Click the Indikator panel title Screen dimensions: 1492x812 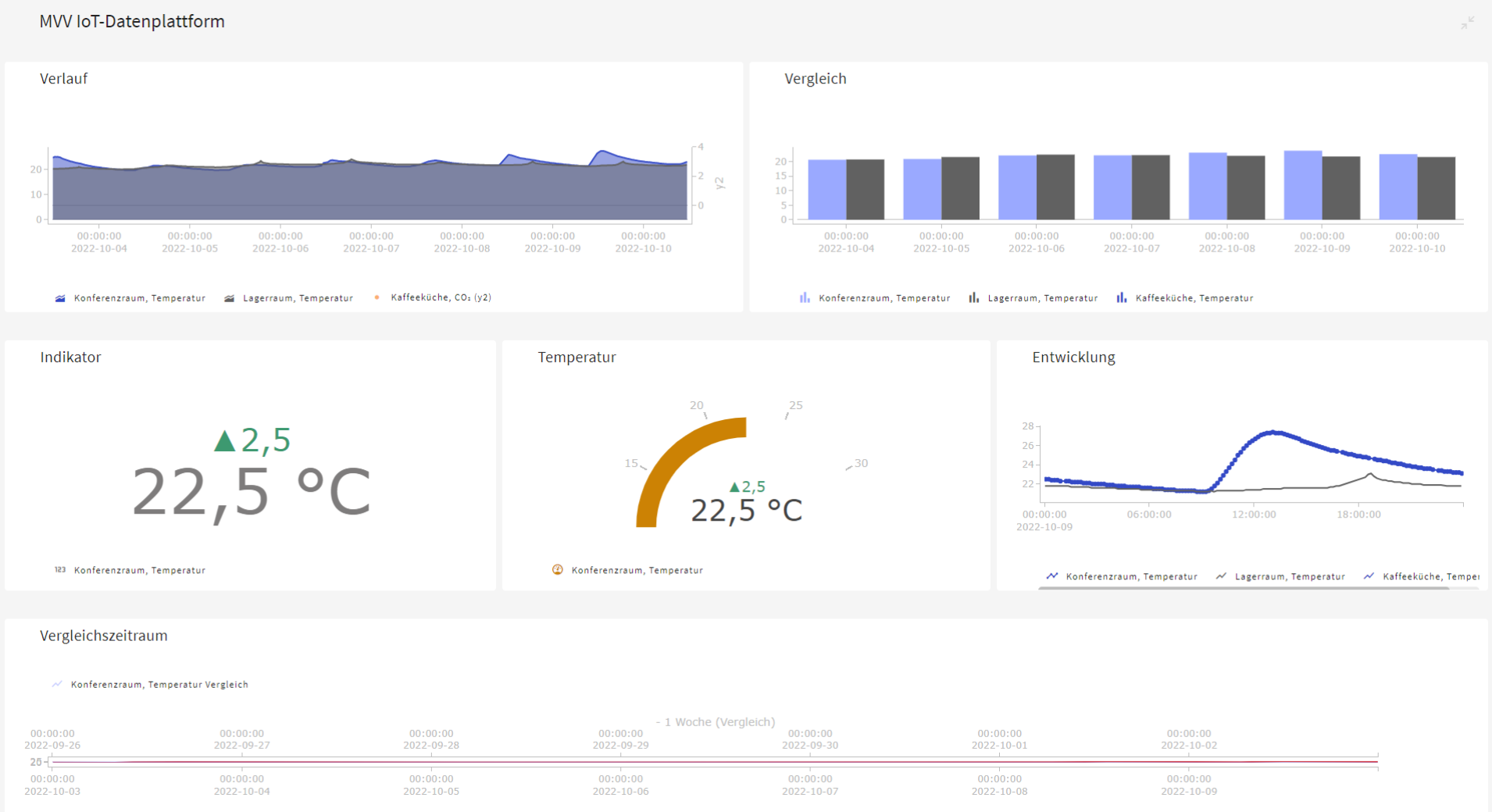(70, 358)
